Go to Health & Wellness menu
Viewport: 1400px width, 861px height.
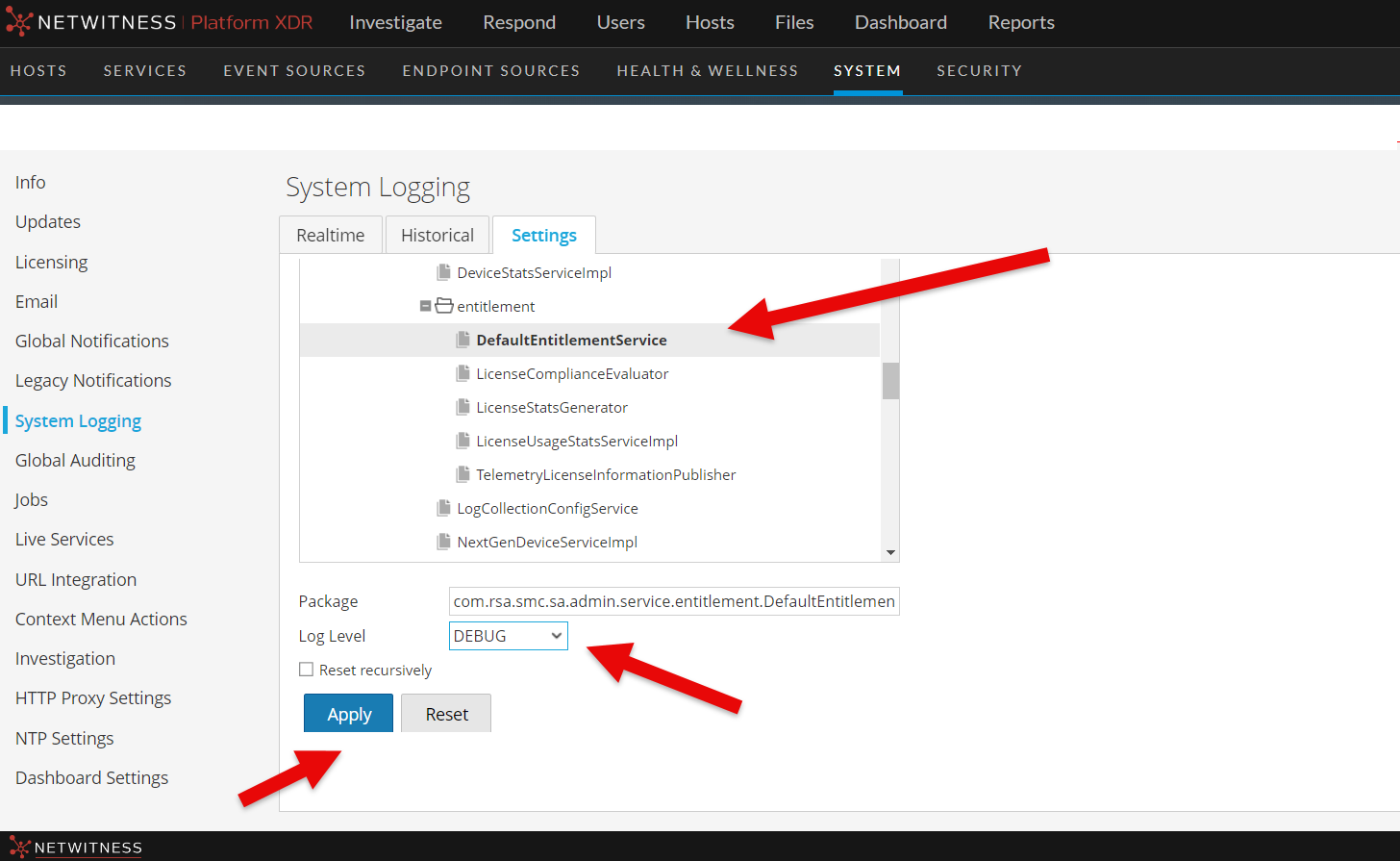click(x=707, y=71)
